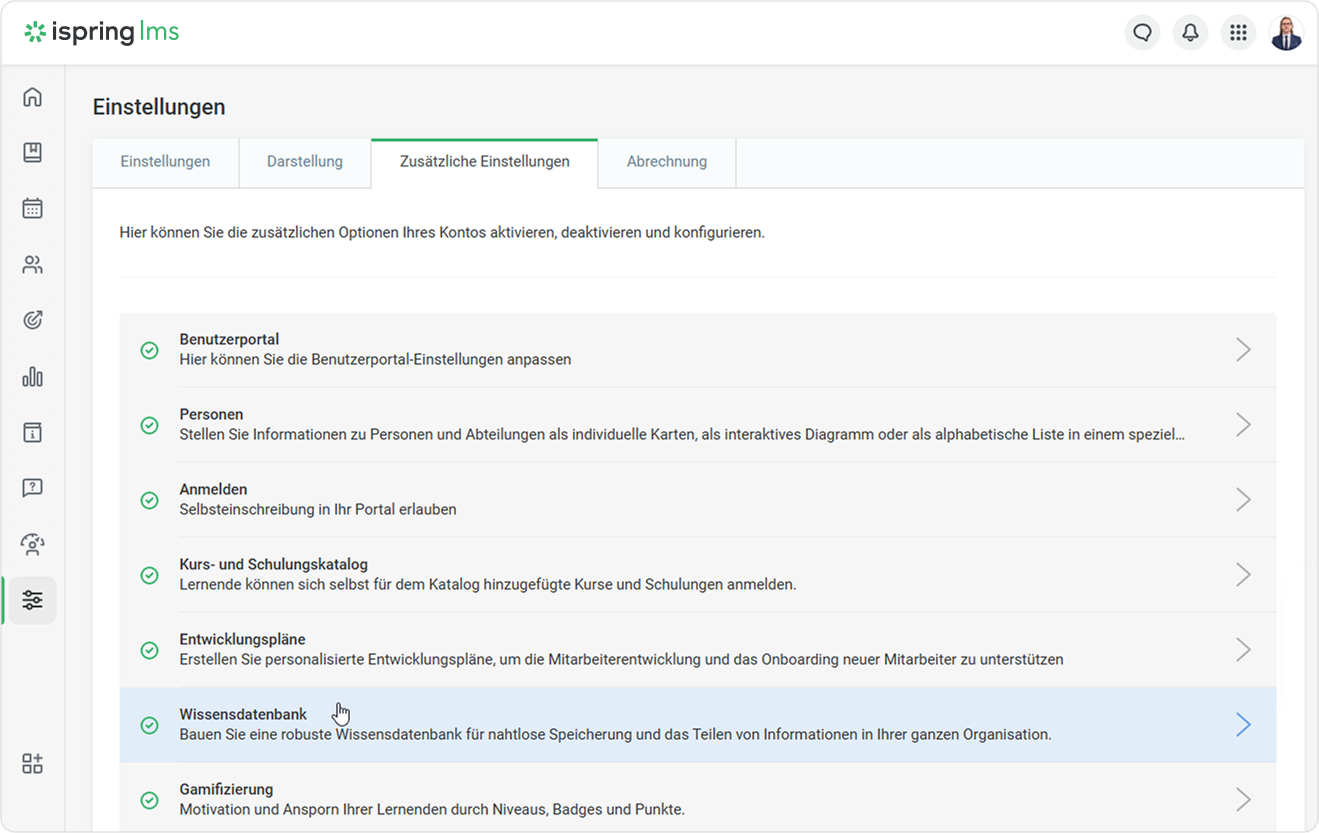The width and height of the screenshot is (1319, 833).
Task: Open the reports bar chart icon
Action: (x=32, y=377)
